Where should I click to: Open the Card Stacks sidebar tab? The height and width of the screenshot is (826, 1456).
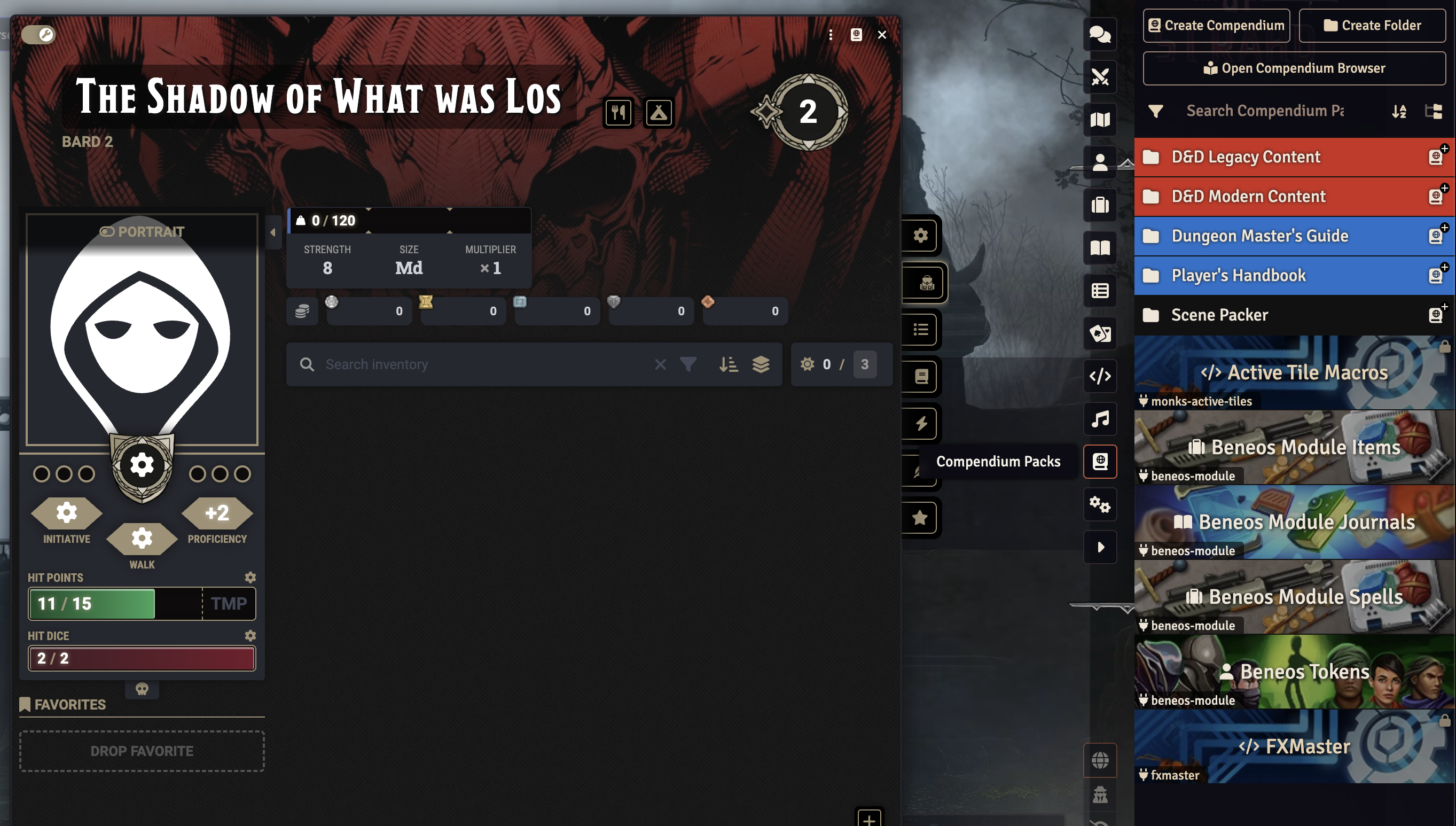point(1099,333)
